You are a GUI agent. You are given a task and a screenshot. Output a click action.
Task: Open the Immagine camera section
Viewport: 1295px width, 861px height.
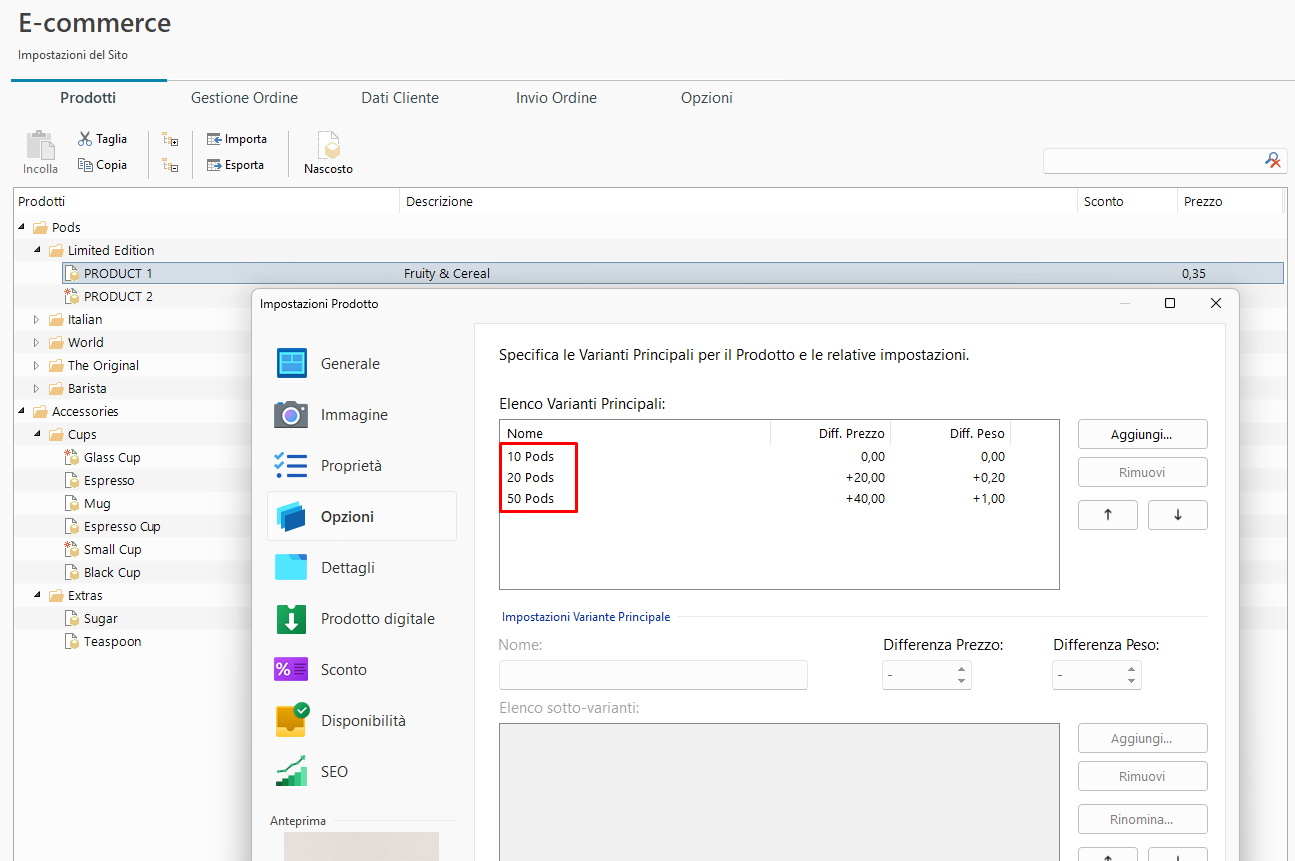point(362,415)
